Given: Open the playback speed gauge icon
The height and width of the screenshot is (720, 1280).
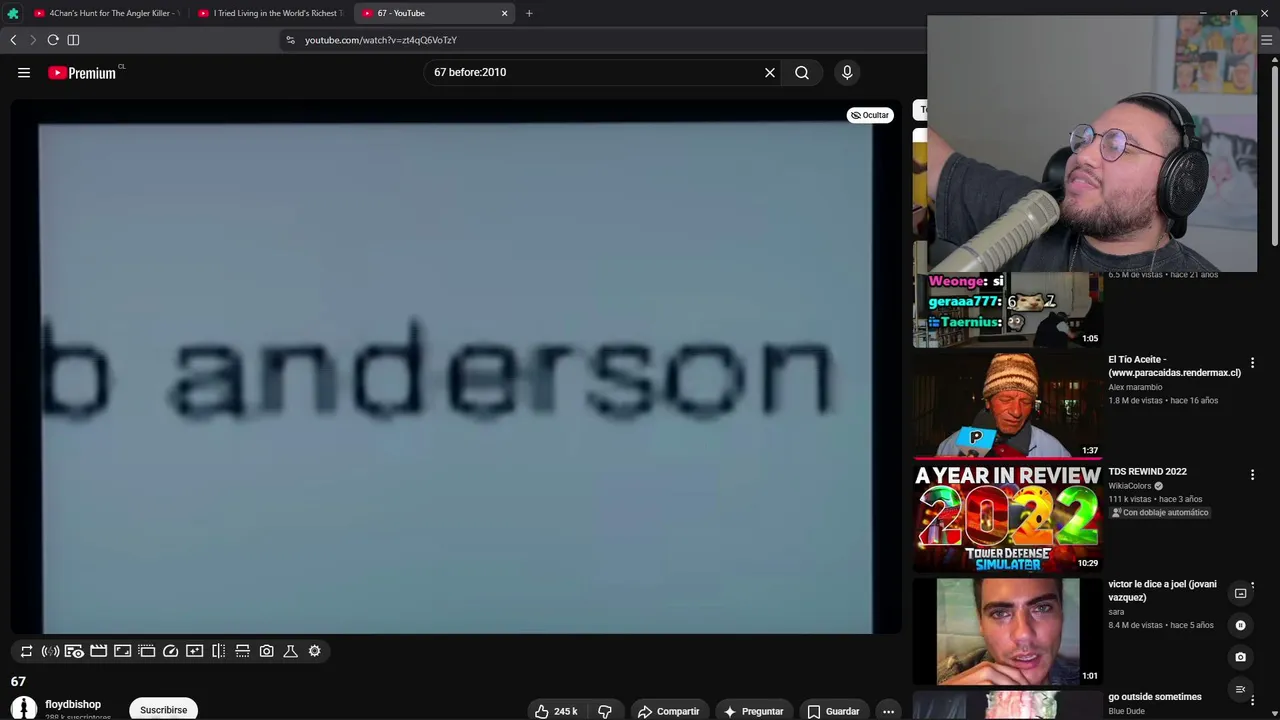Looking at the screenshot, I should point(171,651).
